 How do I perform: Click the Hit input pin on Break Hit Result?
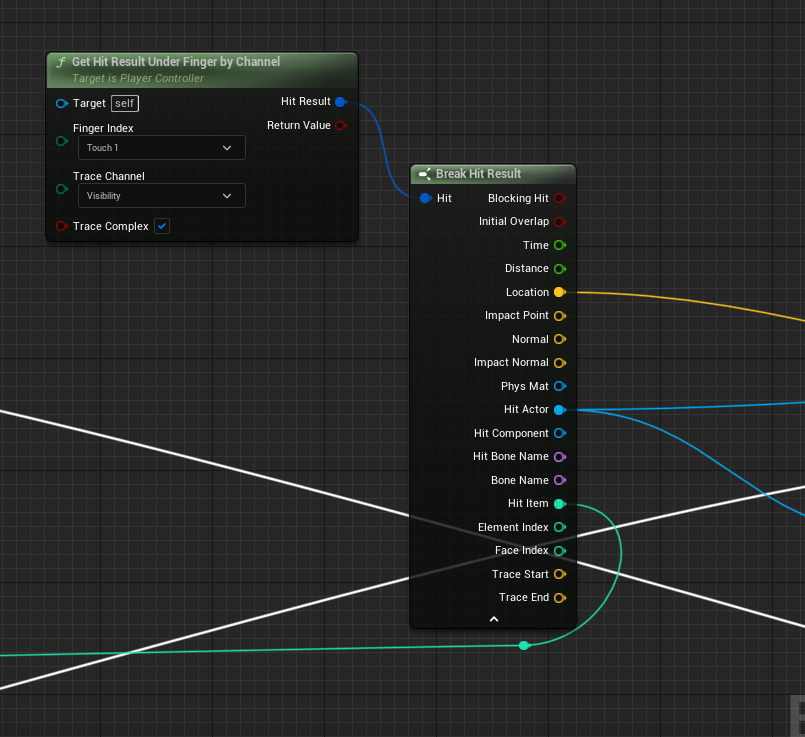pyautogui.click(x=426, y=199)
